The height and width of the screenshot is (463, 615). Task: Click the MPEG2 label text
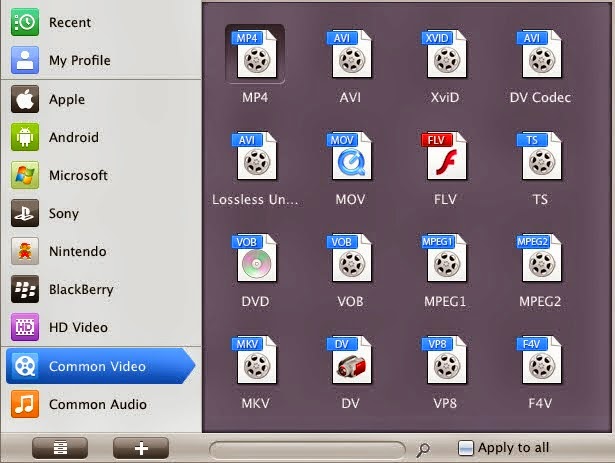click(x=540, y=301)
